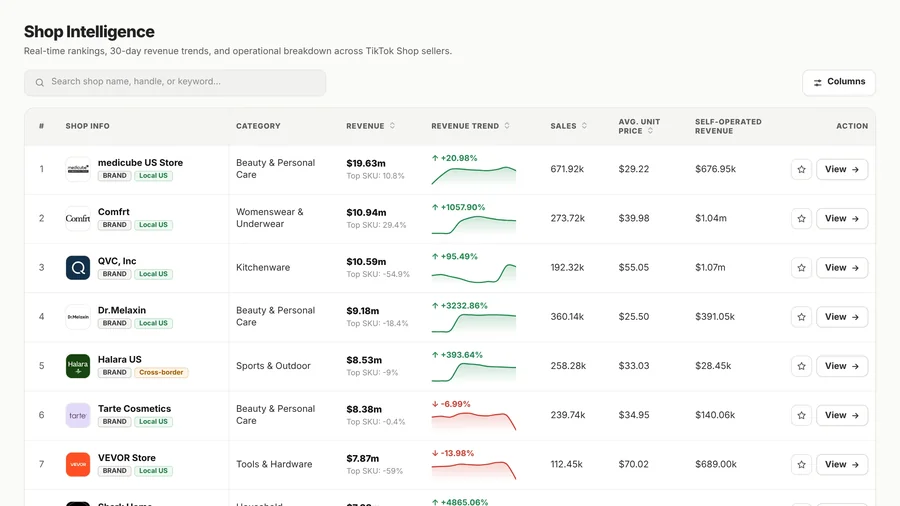Screen dimensions: 900x506
Task: Click medicube's revenue trend sparkline
Action: pyautogui.click(x=474, y=175)
